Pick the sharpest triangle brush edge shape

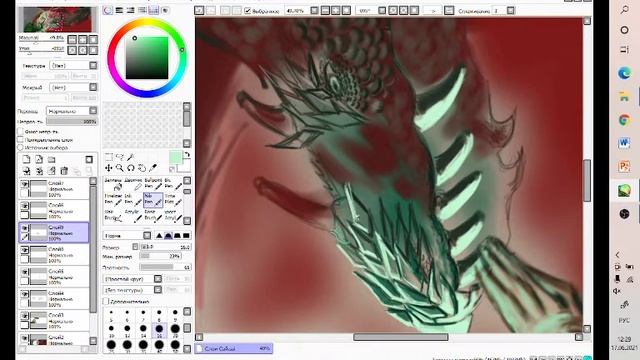coord(159,236)
